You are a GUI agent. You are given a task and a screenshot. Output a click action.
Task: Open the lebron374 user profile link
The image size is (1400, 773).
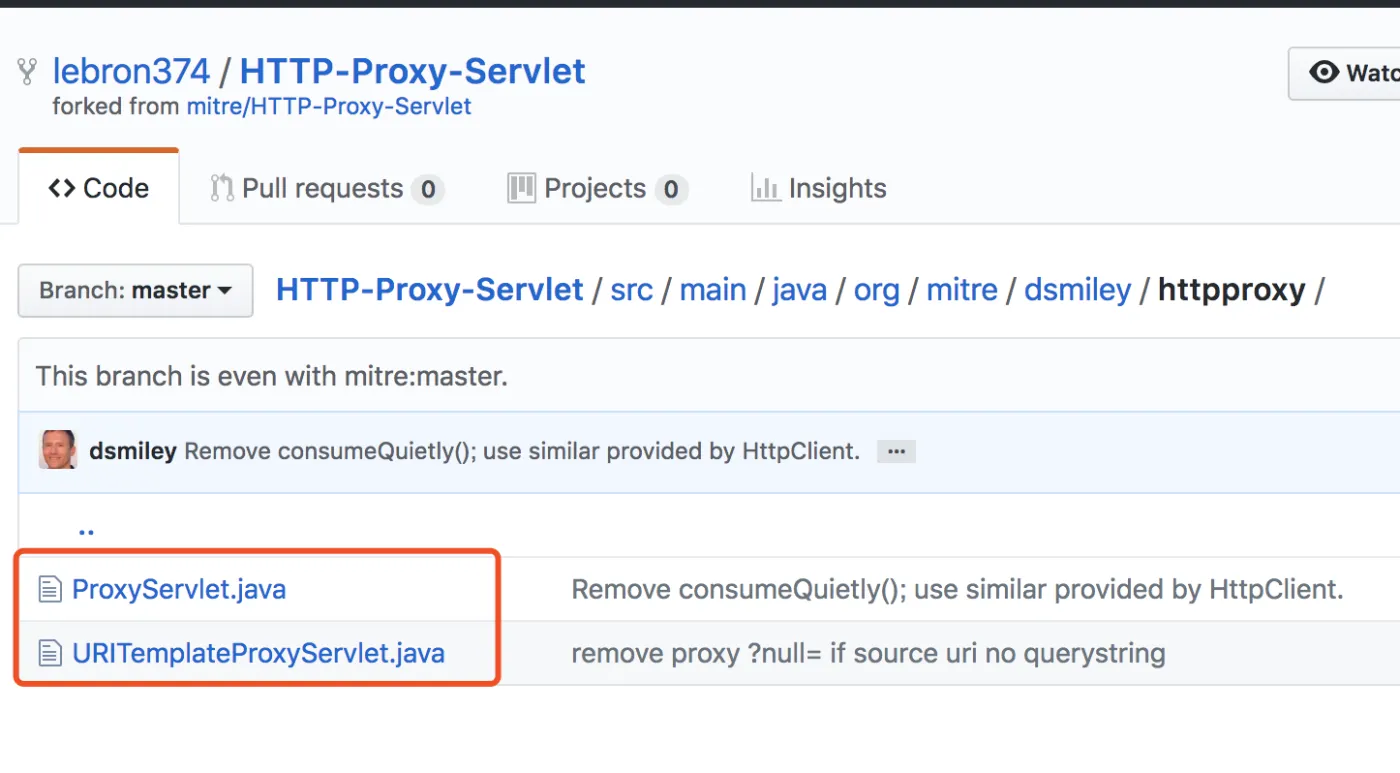point(131,71)
